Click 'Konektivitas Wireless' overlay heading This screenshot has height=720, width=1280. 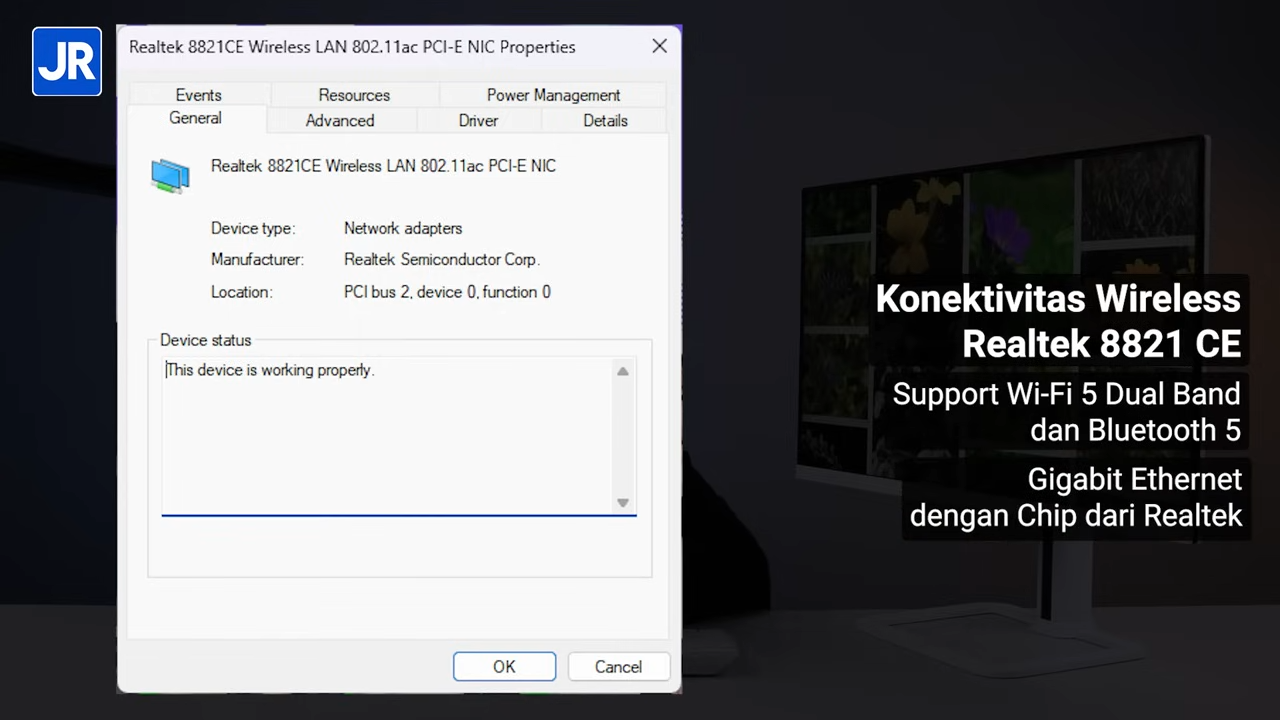pyautogui.click(x=1058, y=298)
